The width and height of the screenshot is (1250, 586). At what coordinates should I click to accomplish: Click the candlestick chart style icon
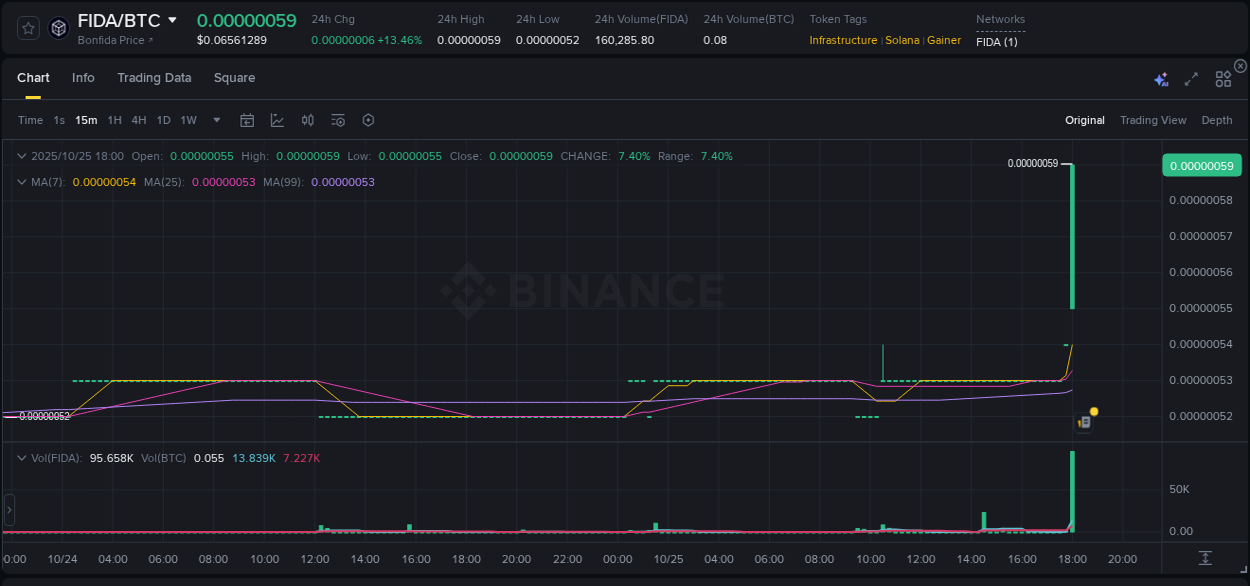point(308,120)
